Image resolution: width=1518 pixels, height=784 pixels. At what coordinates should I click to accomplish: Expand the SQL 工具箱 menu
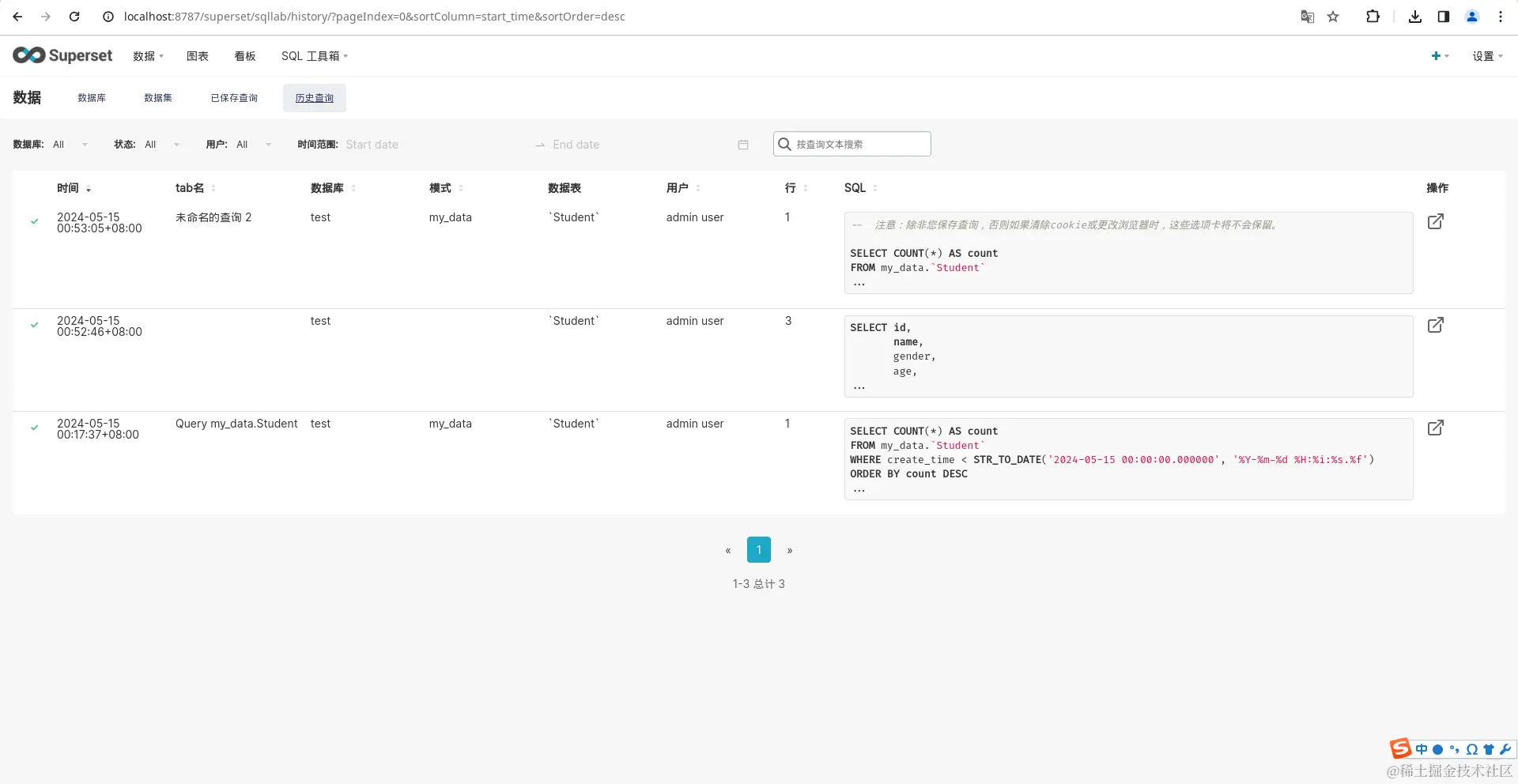[x=315, y=56]
